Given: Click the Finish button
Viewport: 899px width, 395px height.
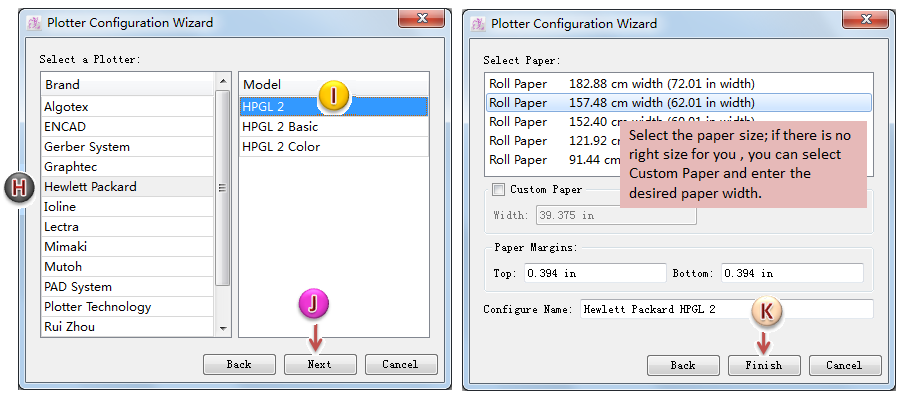Looking at the screenshot, I should 764,365.
